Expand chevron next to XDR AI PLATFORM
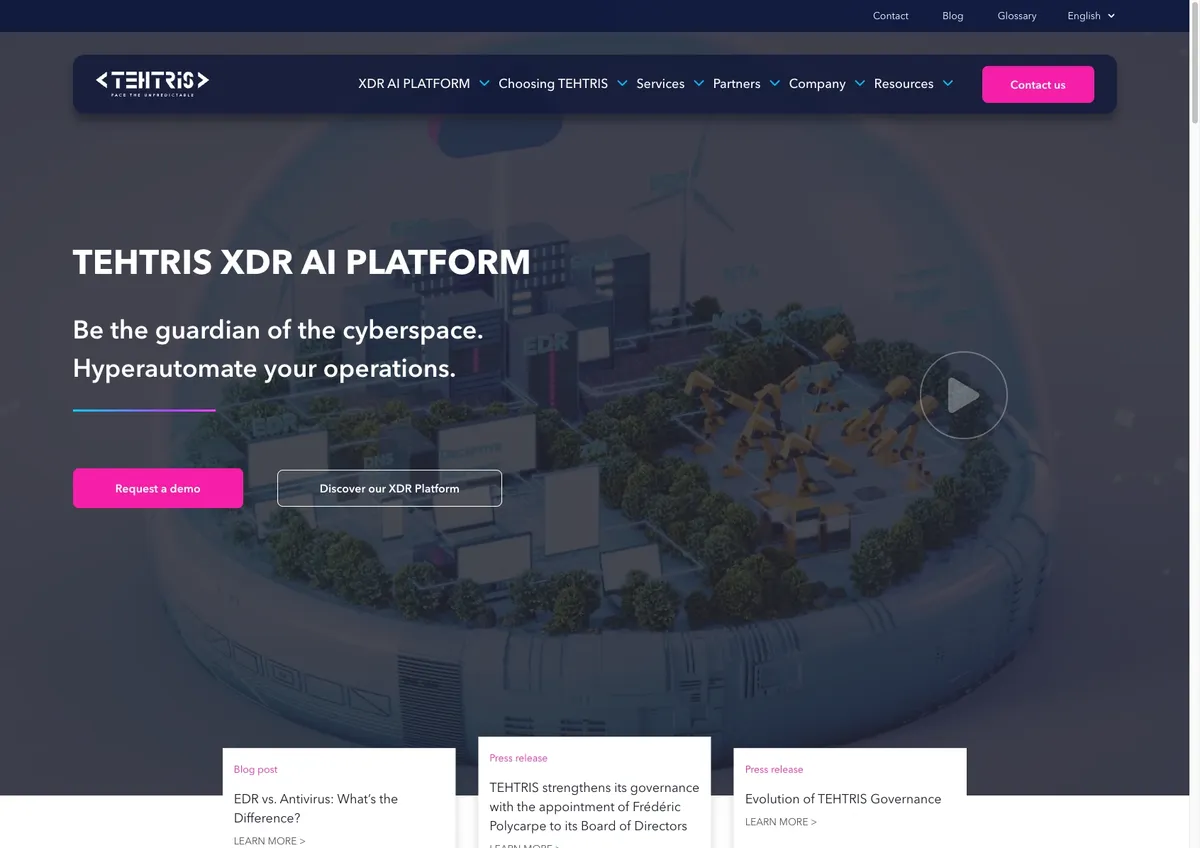This screenshot has height=848, width=1200. (x=484, y=83)
